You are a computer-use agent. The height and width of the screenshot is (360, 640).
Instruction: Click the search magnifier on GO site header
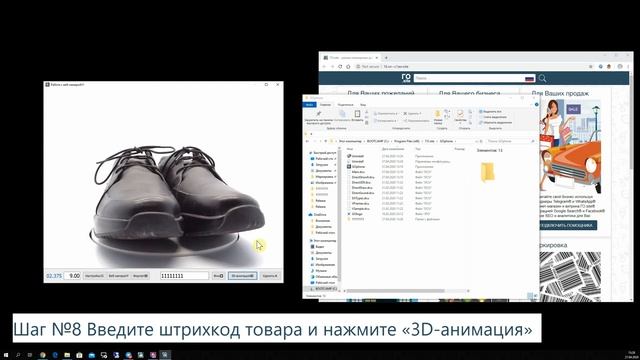point(542,78)
